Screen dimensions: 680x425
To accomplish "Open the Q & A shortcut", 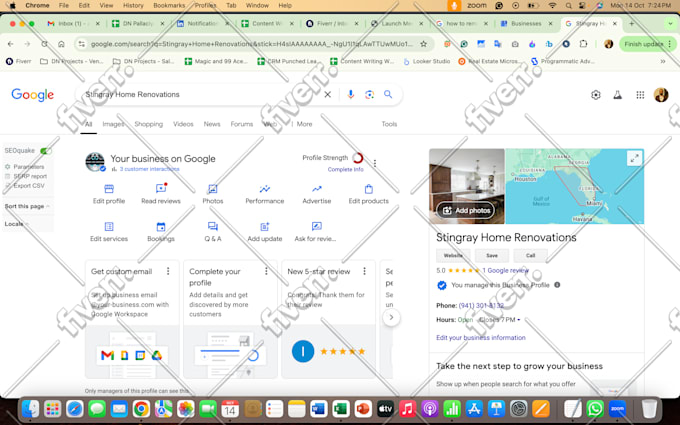I will 212,232.
